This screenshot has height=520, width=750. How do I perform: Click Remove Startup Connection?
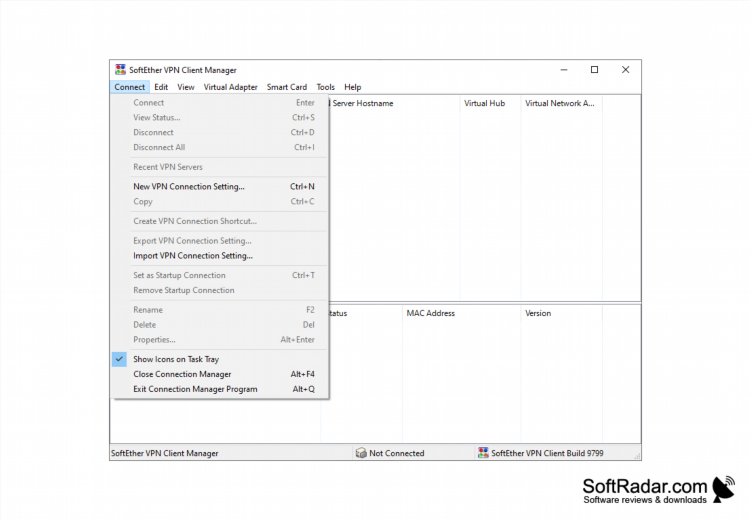(x=220, y=290)
